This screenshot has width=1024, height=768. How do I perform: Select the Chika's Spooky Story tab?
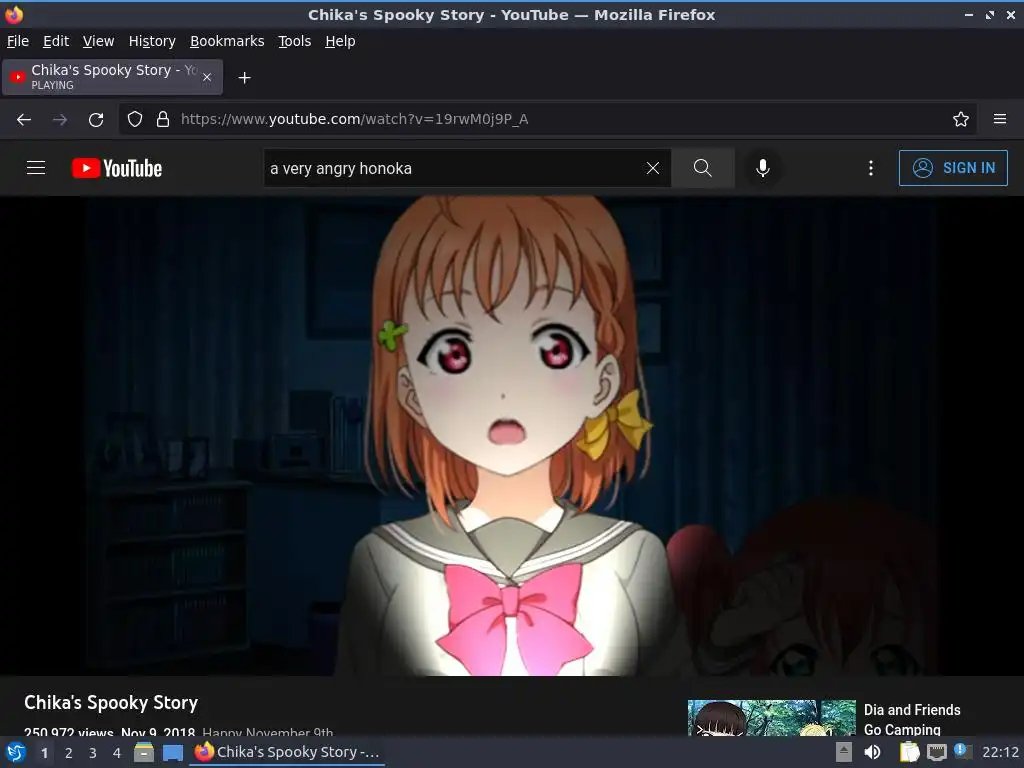112,77
